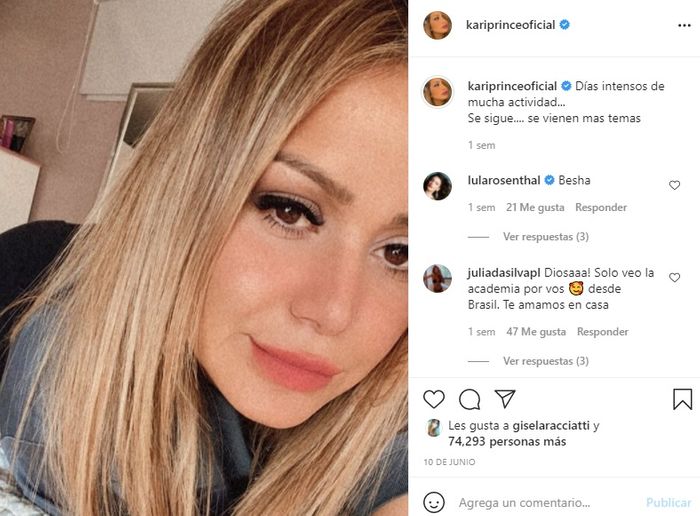The height and width of the screenshot is (516, 700).
Task: Like lularosenthal's comment heart
Action: coord(674,185)
